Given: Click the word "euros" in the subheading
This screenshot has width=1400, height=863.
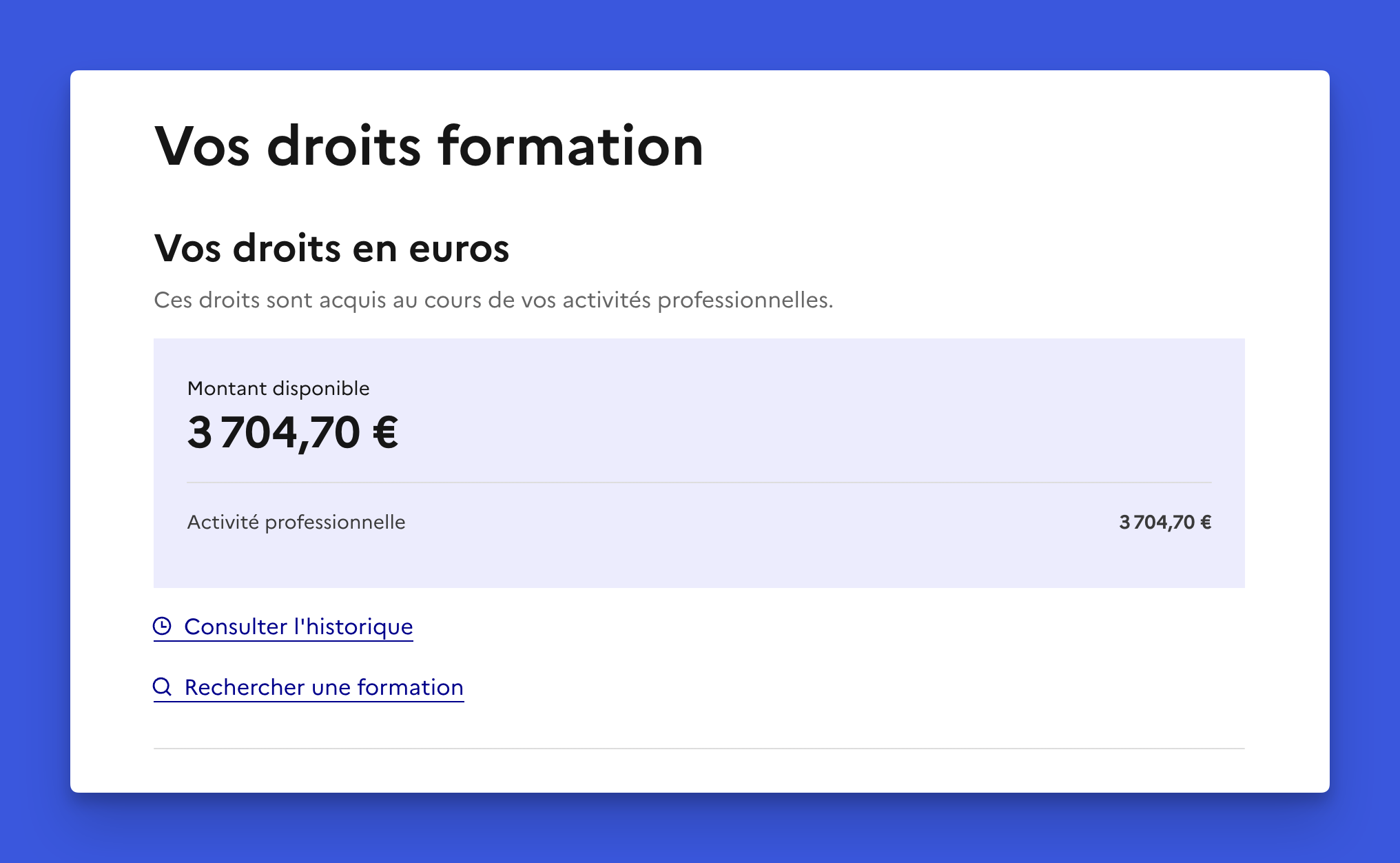Looking at the screenshot, I should [x=459, y=248].
